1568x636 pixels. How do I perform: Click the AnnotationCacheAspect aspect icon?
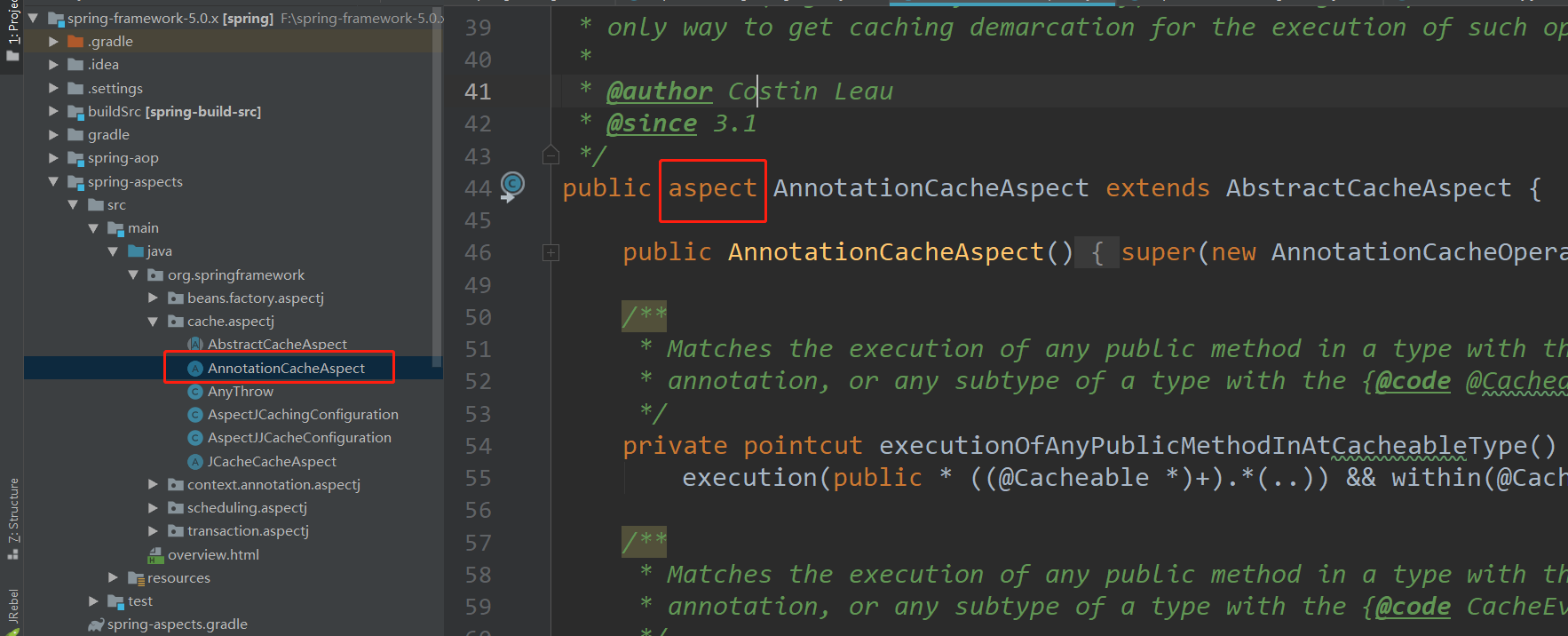(x=195, y=369)
